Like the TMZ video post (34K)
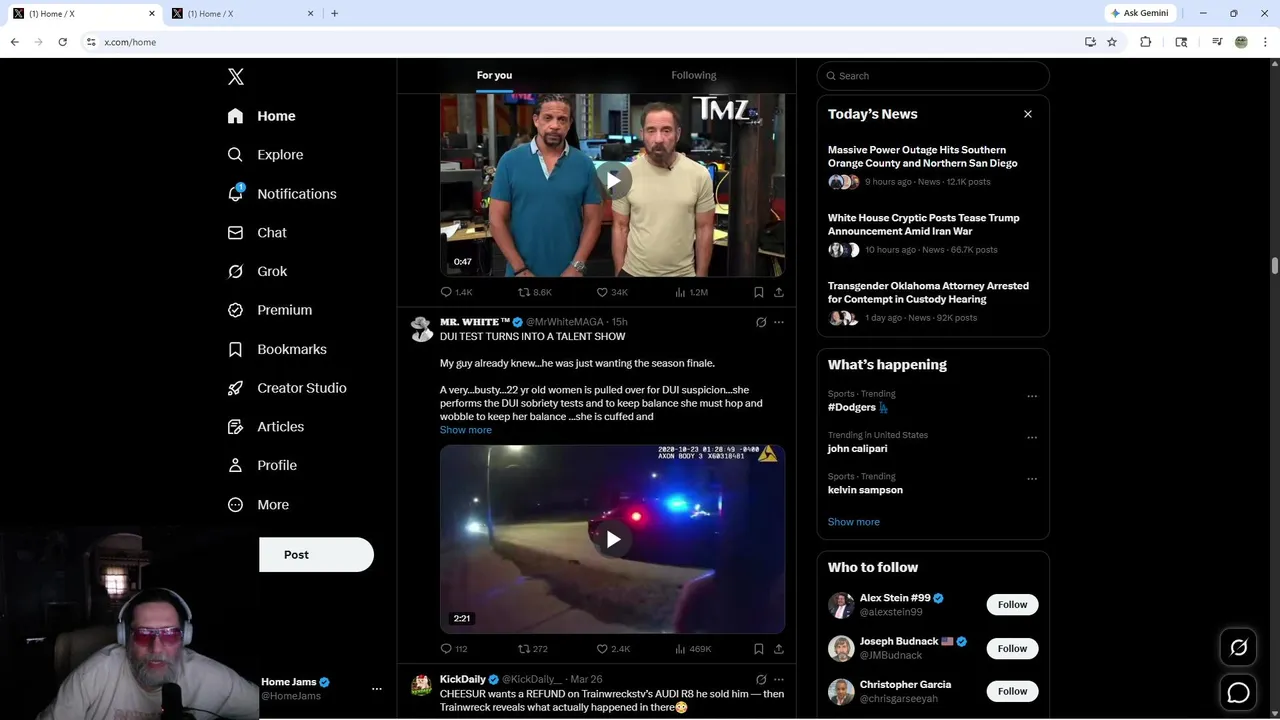 [612, 292]
